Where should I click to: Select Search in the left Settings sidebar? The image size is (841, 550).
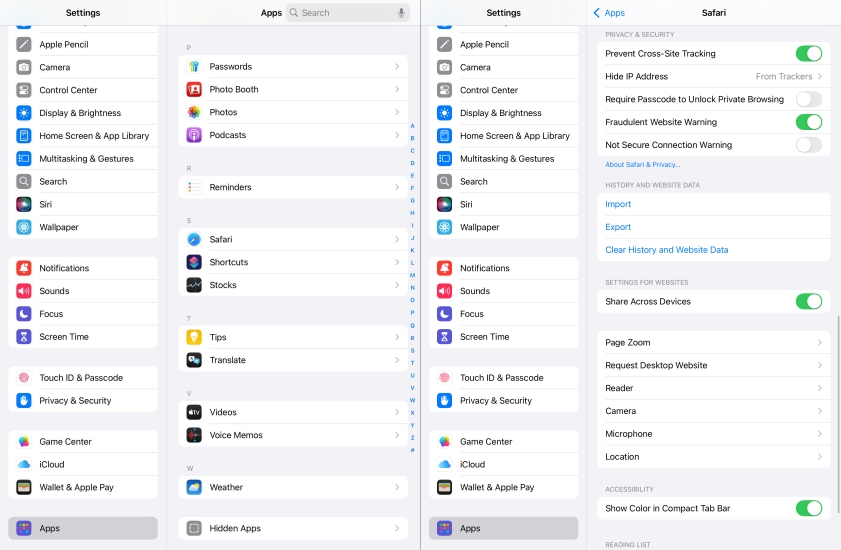[83, 181]
